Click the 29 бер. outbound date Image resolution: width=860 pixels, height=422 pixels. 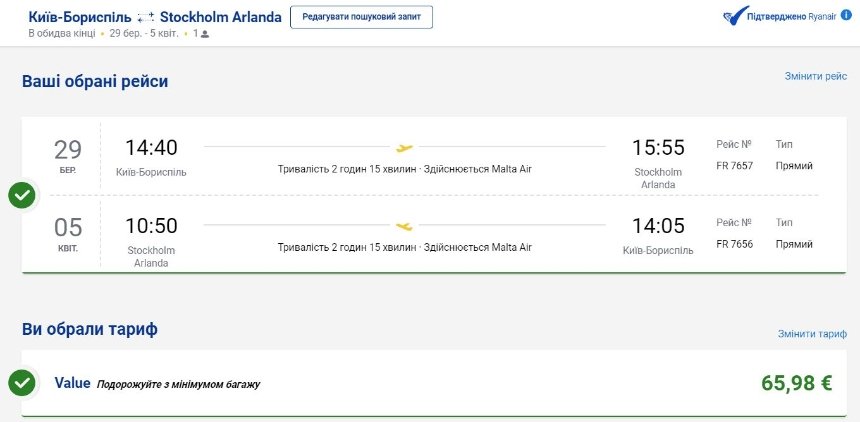(68, 156)
